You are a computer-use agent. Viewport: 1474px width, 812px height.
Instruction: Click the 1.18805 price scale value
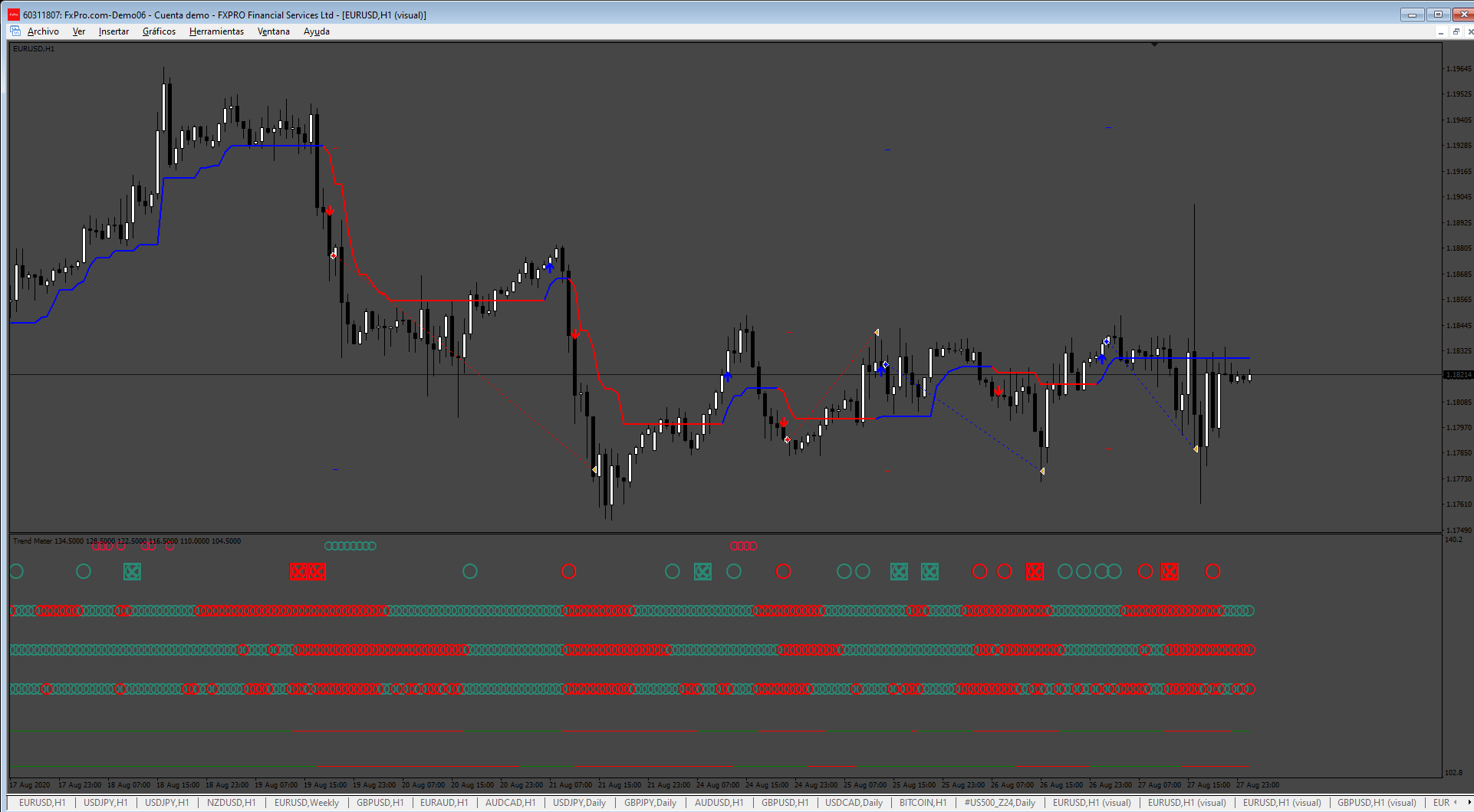1459,248
